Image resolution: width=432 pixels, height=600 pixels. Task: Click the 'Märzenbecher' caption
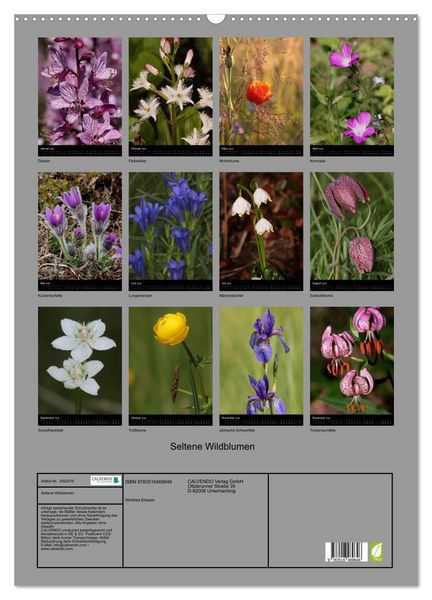click(231, 296)
